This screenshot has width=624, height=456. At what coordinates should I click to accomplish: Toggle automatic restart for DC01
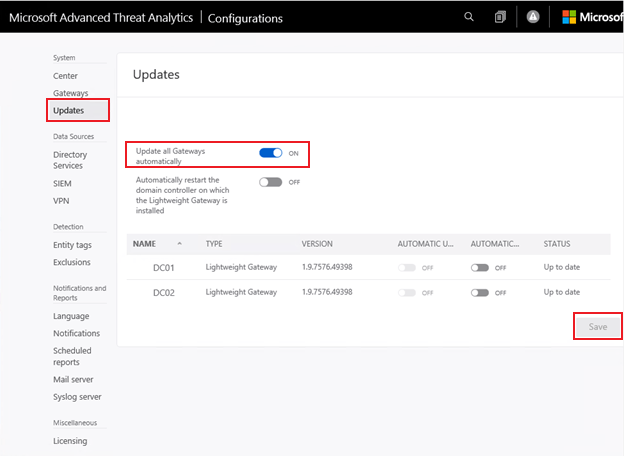[480, 267]
